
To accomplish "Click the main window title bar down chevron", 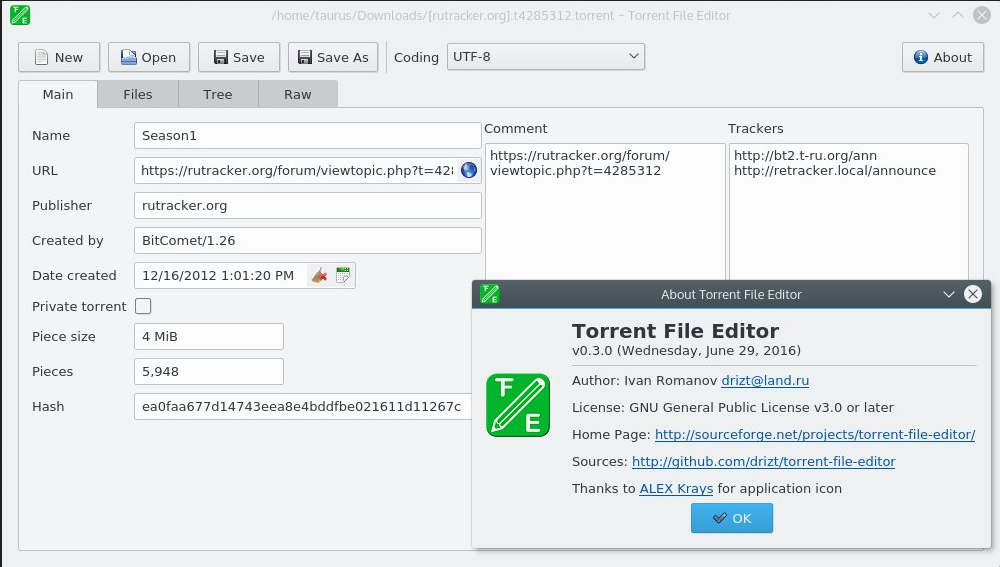I will point(934,15).
